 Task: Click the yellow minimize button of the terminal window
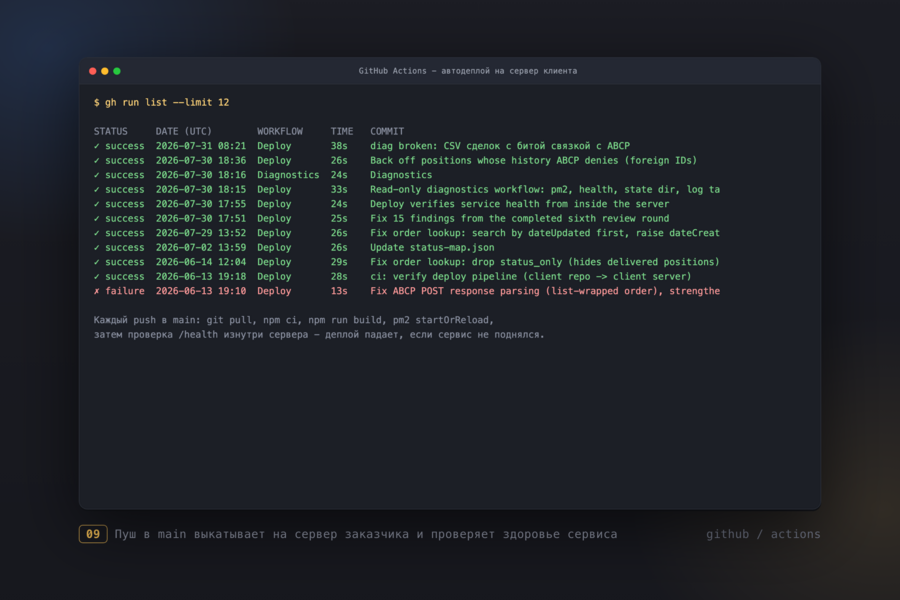(x=104, y=71)
